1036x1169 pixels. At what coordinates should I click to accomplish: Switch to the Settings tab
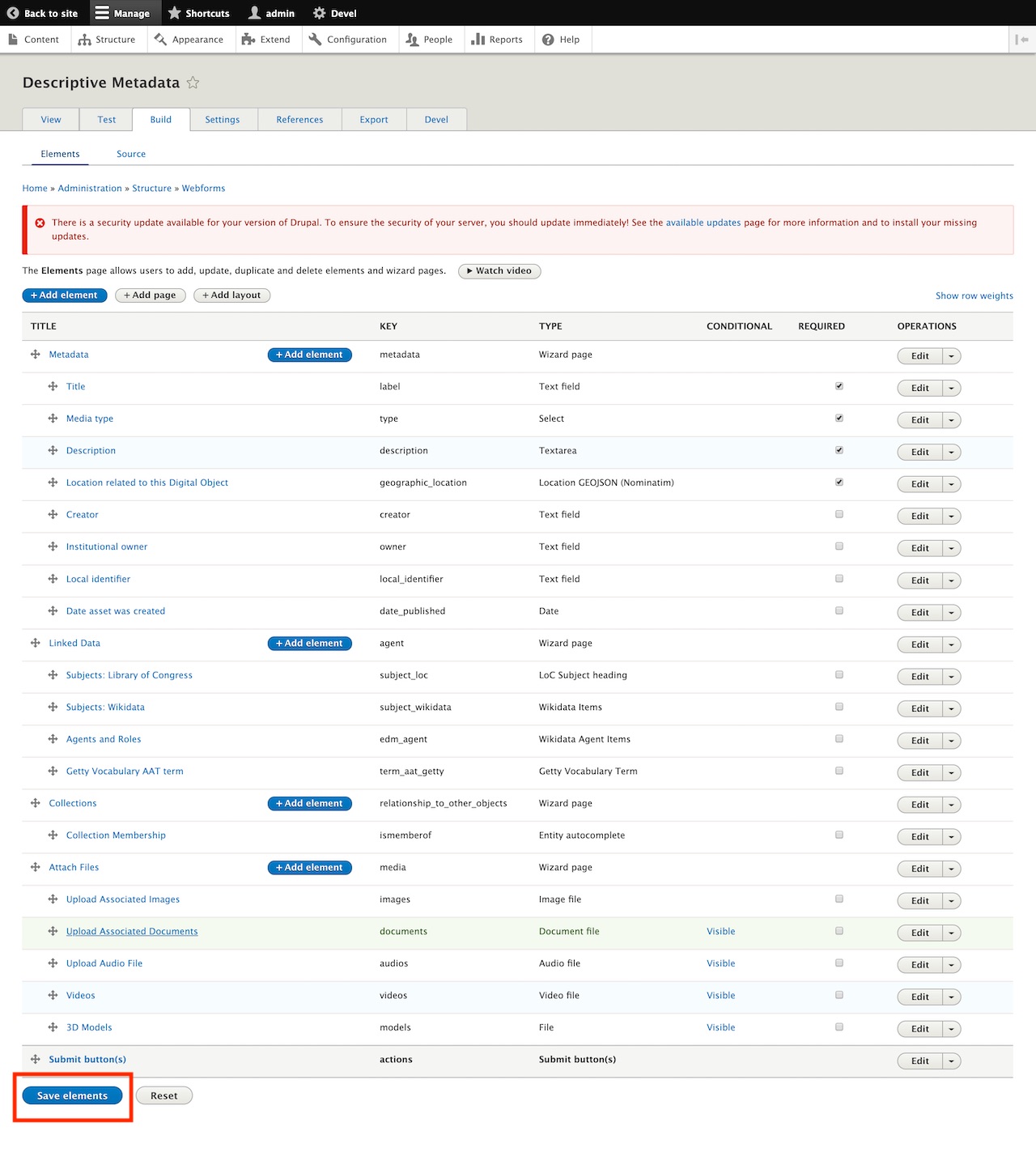click(223, 120)
